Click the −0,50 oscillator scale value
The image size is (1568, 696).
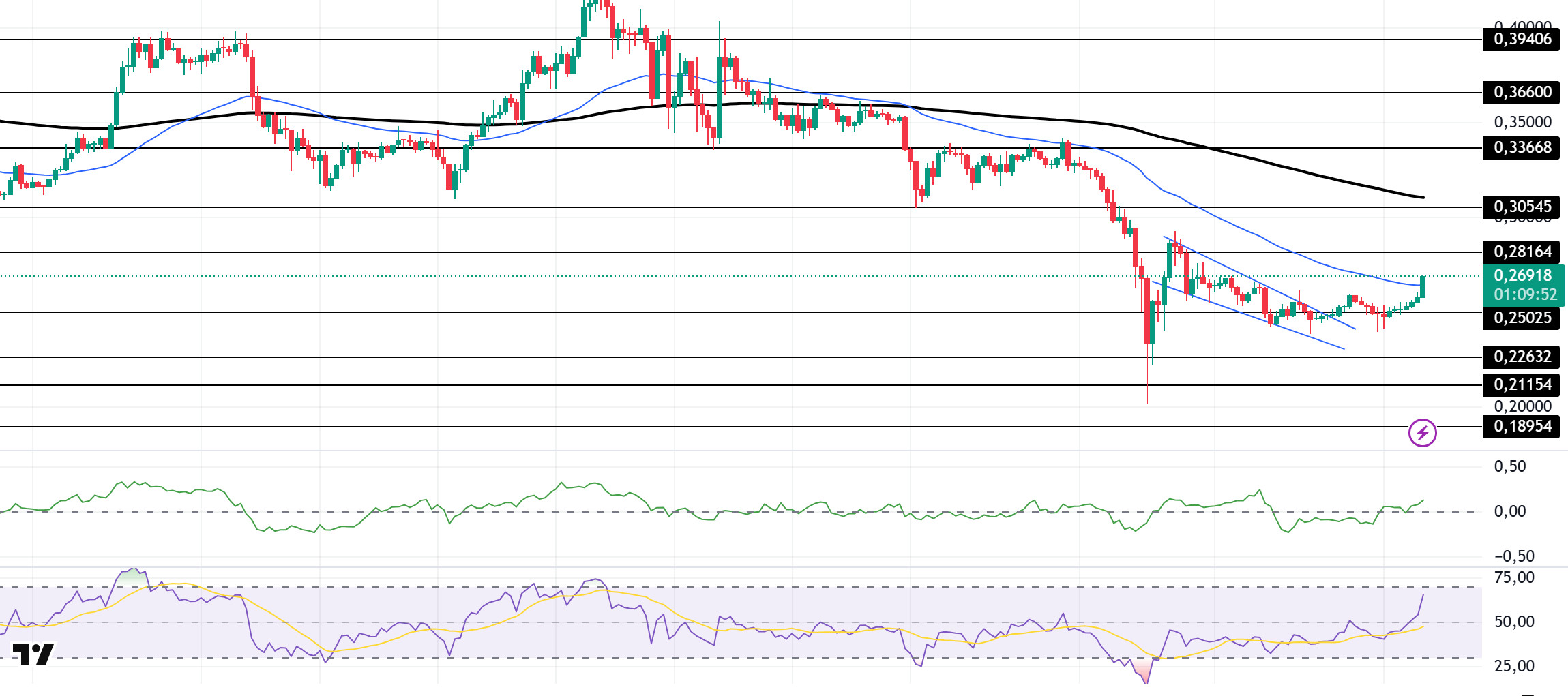click(x=1513, y=556)
